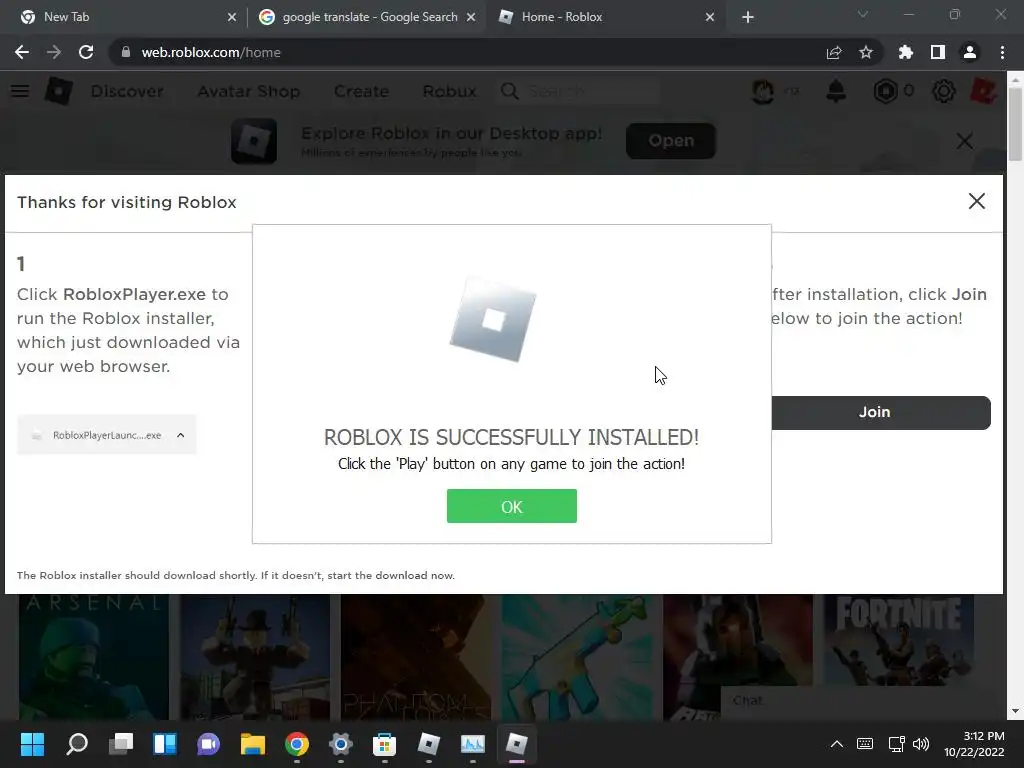Click the Fortnite game thumbnail
The height and width of the screenshot is (768, 1024).
point(899,640)
